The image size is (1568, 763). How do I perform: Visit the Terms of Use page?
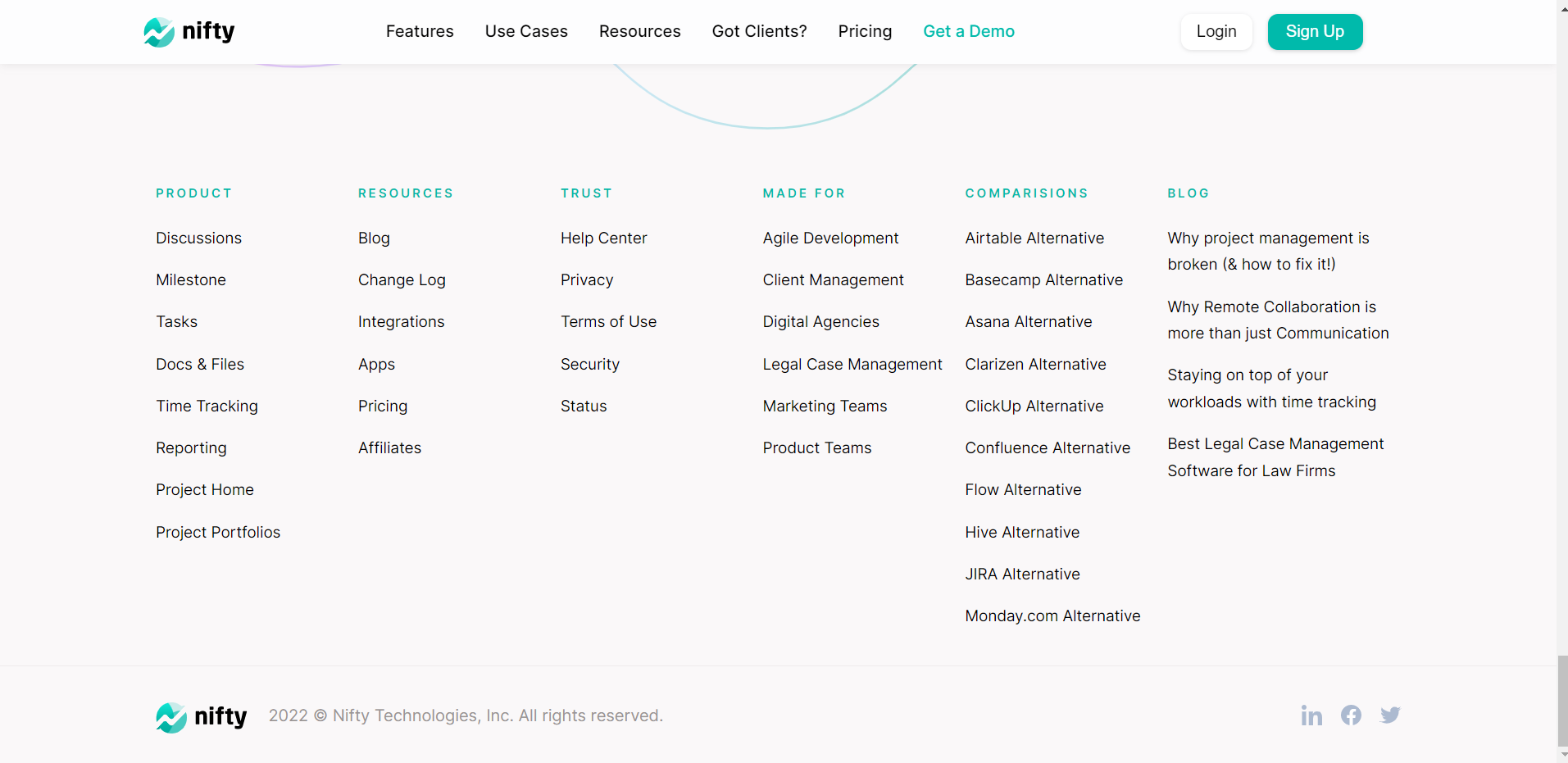(x=608, y=321)
